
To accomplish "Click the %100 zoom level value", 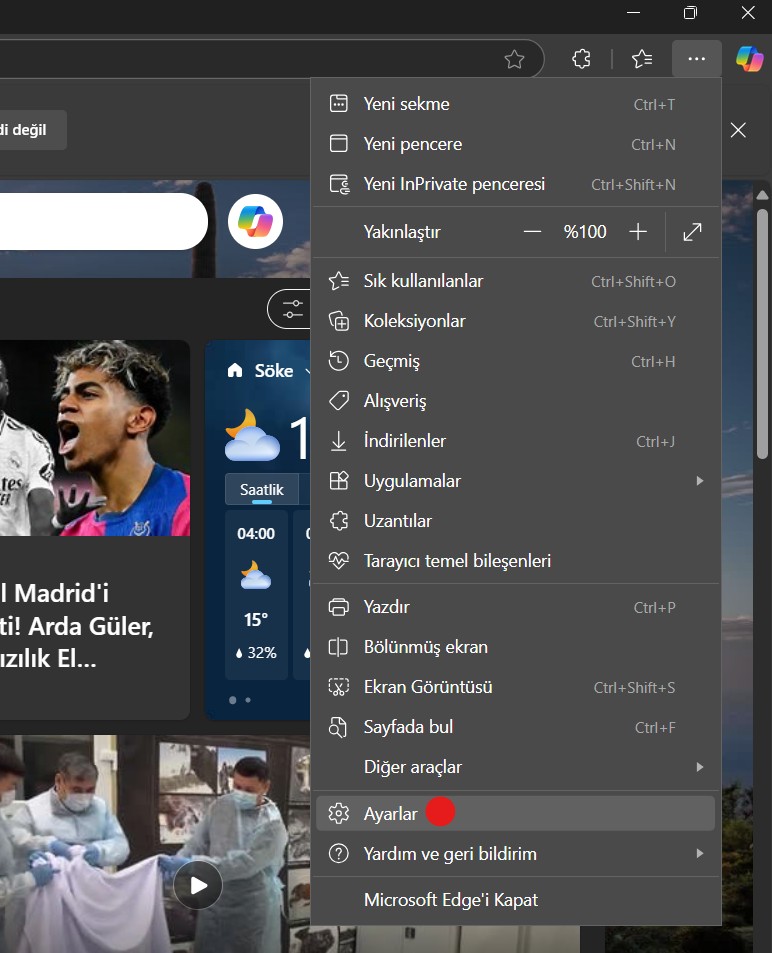I will point(585,232).
